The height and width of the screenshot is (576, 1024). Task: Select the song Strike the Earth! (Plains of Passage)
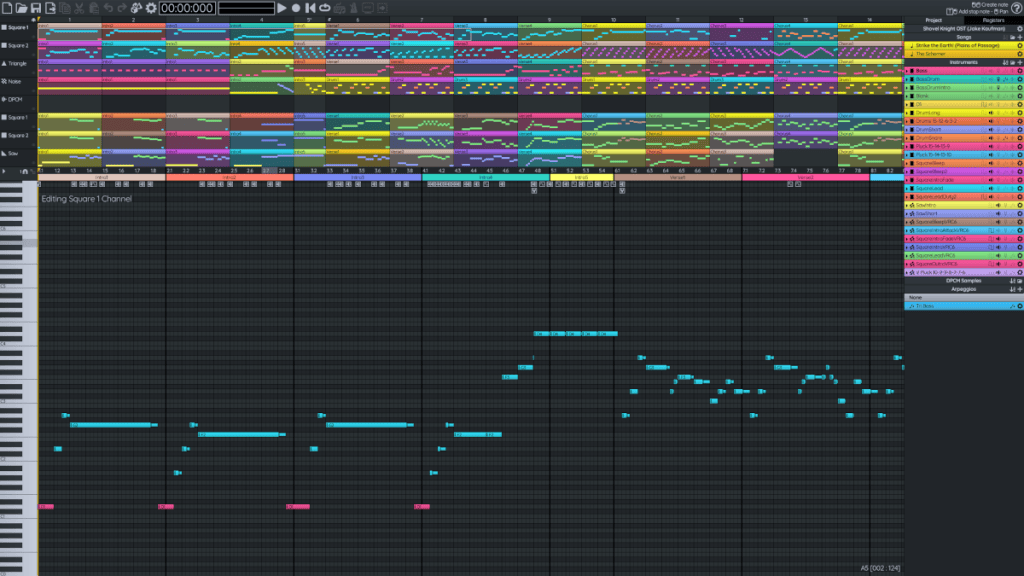pos(963,46)
